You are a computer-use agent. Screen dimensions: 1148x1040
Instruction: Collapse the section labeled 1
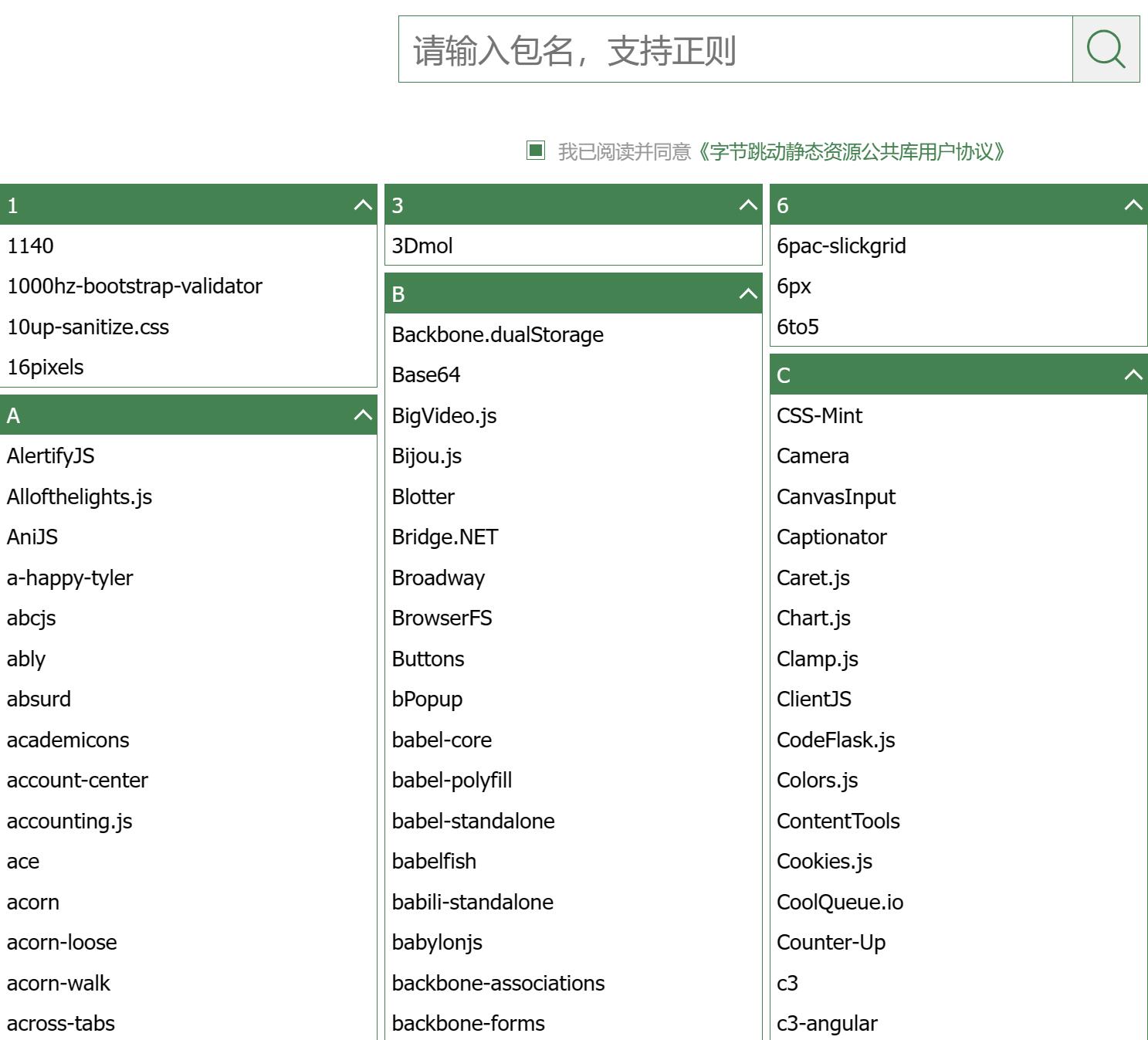click(362, 205)
